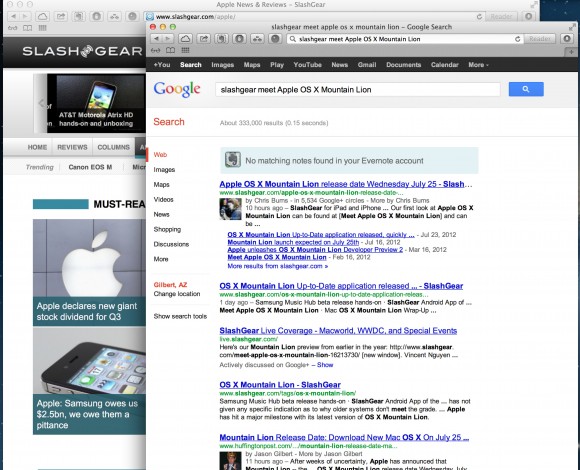
Task: Focus the Google Search window address bar
Action: (x=405, y=39)
